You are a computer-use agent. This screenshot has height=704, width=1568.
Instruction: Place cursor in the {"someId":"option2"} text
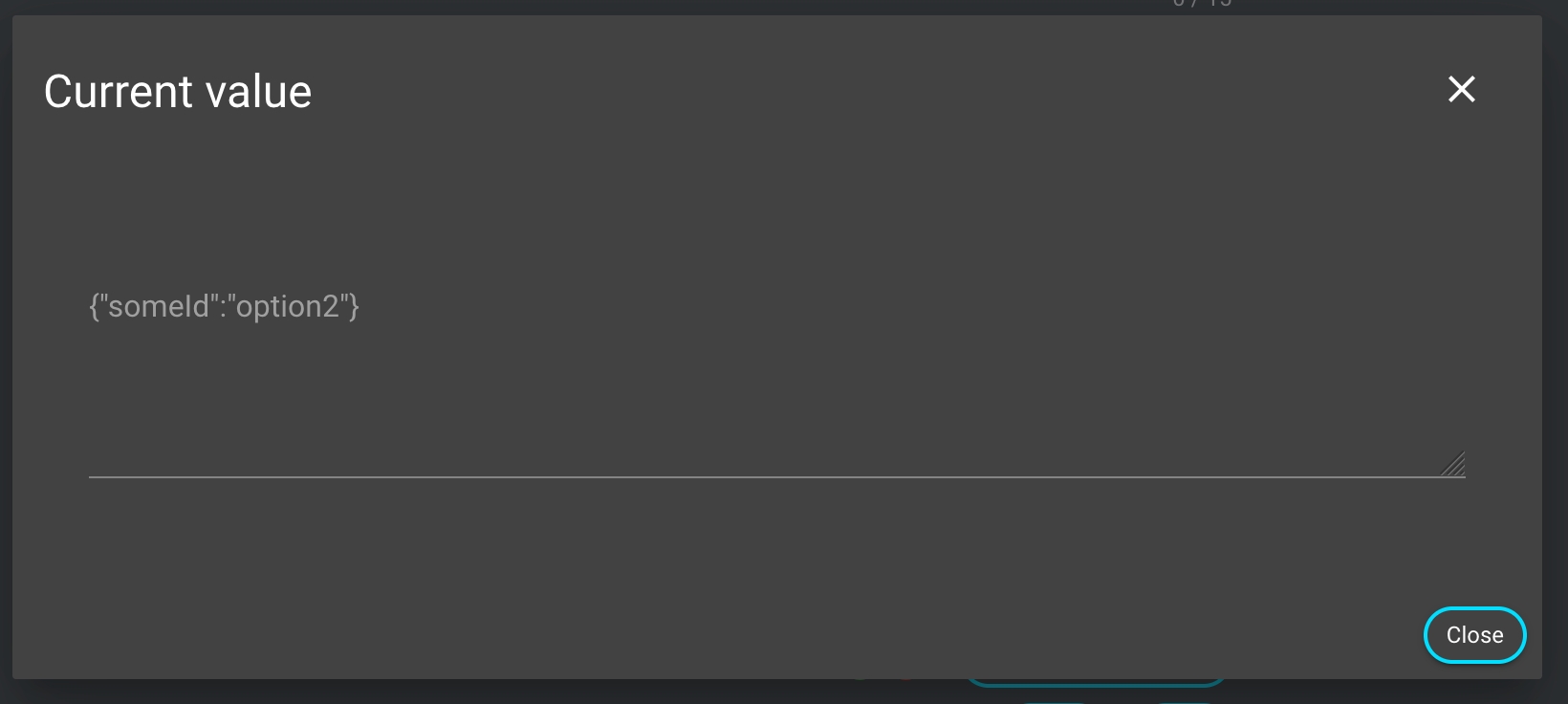224,306
